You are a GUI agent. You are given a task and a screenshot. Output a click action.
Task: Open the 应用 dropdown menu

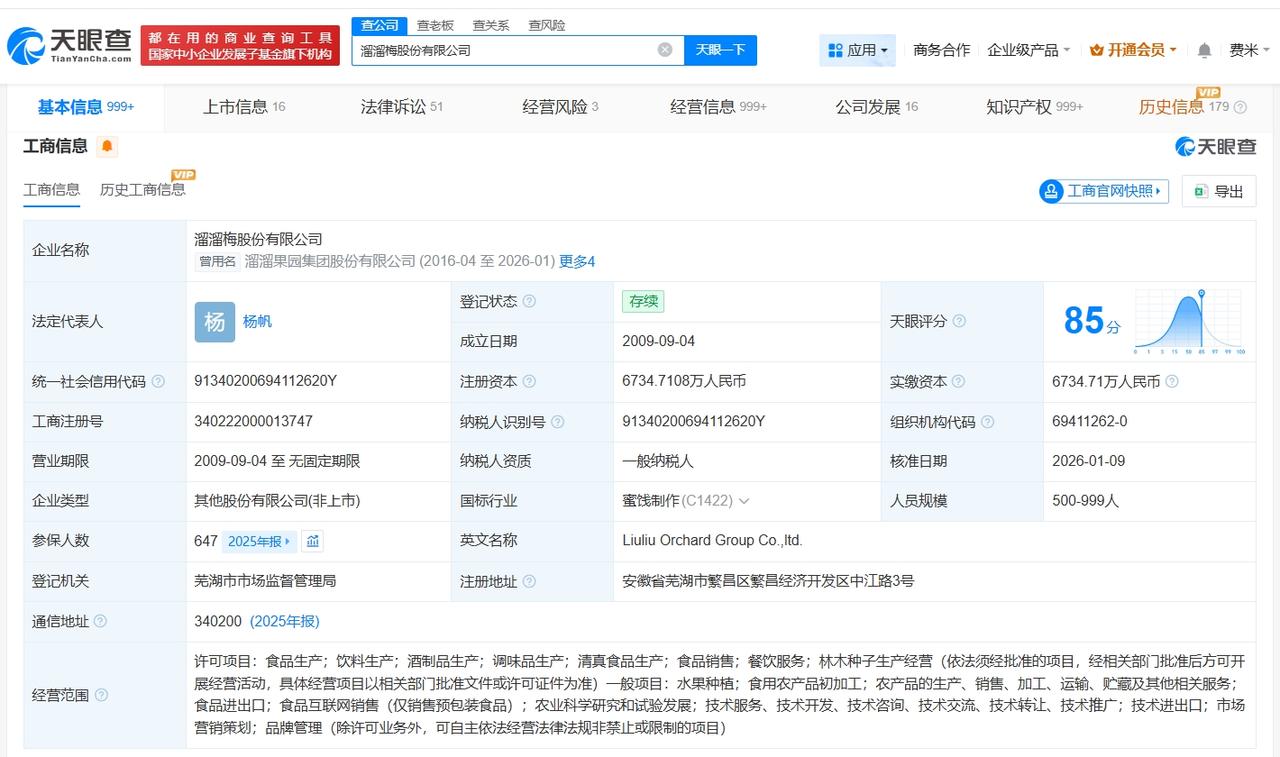pyautogui.click(x=857, y=50)
